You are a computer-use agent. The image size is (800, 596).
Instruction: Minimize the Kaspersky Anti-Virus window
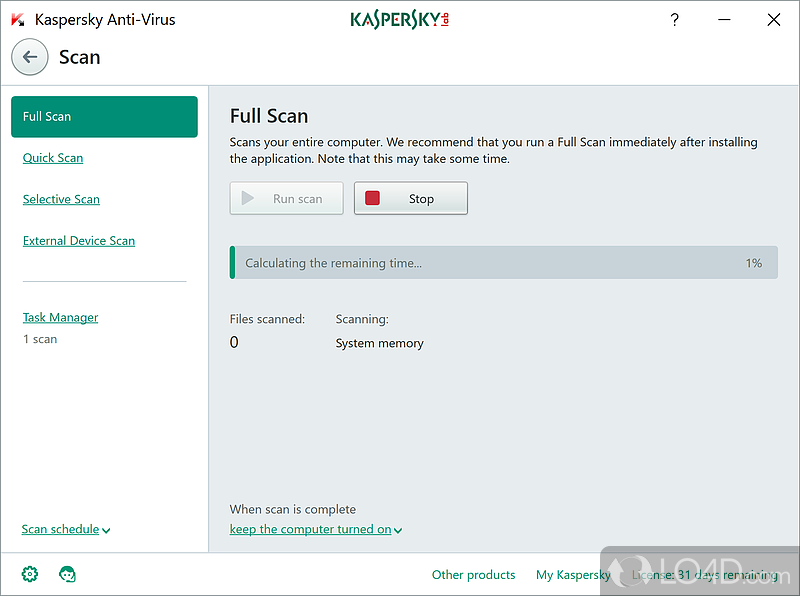tap(724, 19)
